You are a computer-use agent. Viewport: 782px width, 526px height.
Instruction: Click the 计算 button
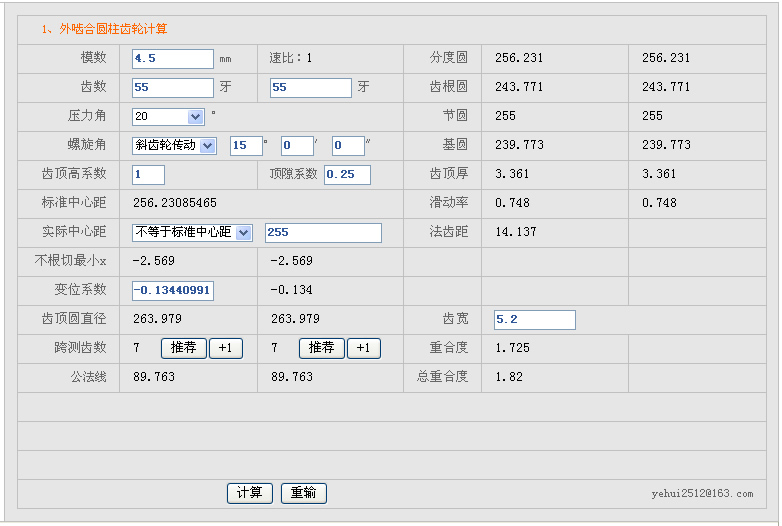point(249,493)
